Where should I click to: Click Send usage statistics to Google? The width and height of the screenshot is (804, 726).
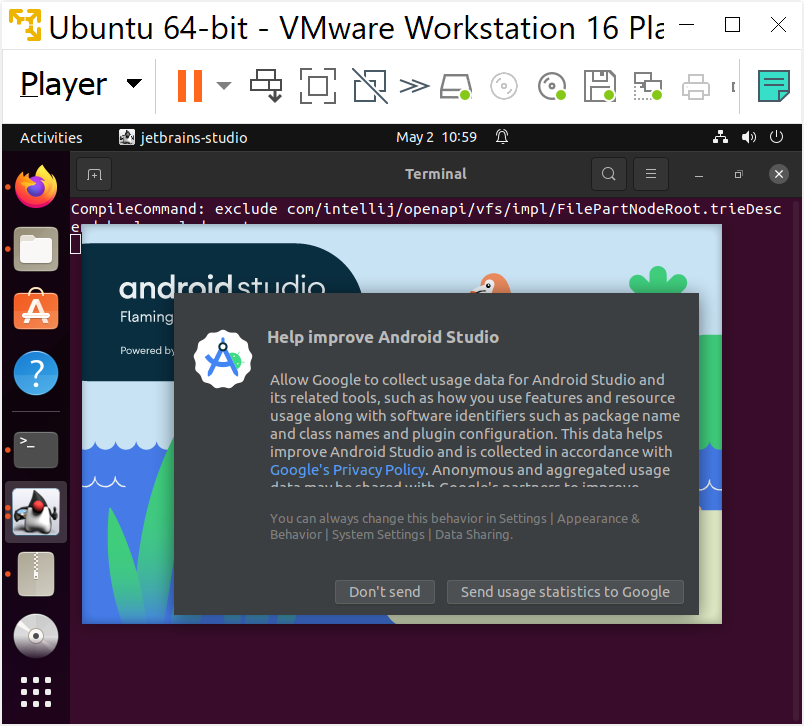[x=565, y=592]
